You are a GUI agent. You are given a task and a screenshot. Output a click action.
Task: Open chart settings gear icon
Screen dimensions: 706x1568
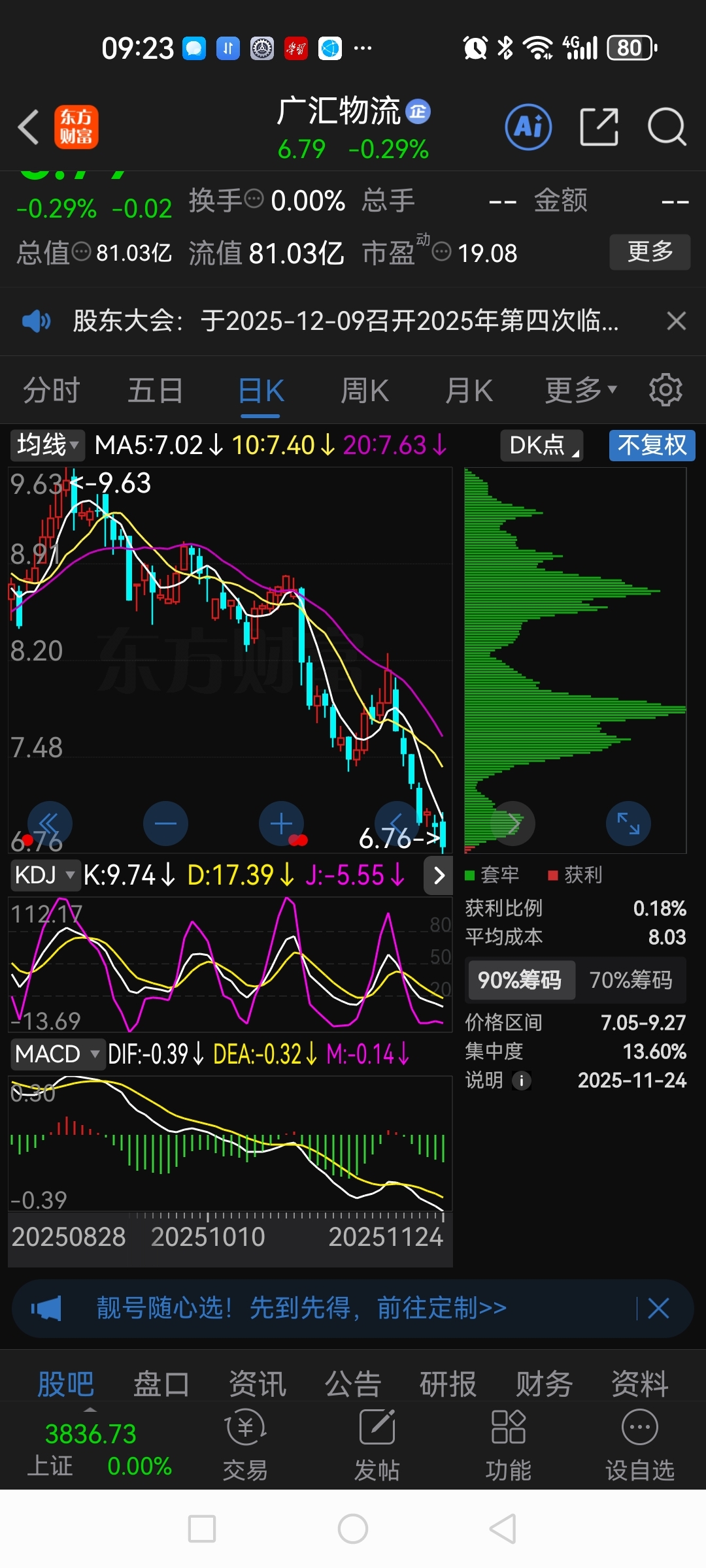(665, 390)
